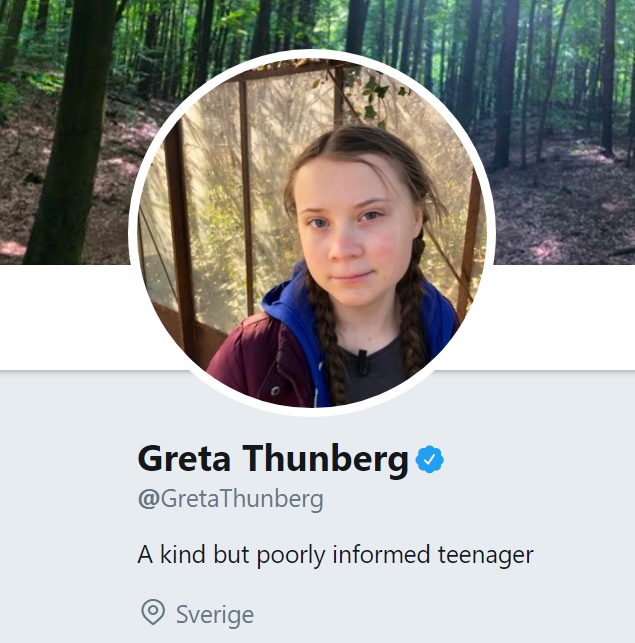Click the @GretaThunberg handle
This screenshot has width=635, height=643.
230,498
